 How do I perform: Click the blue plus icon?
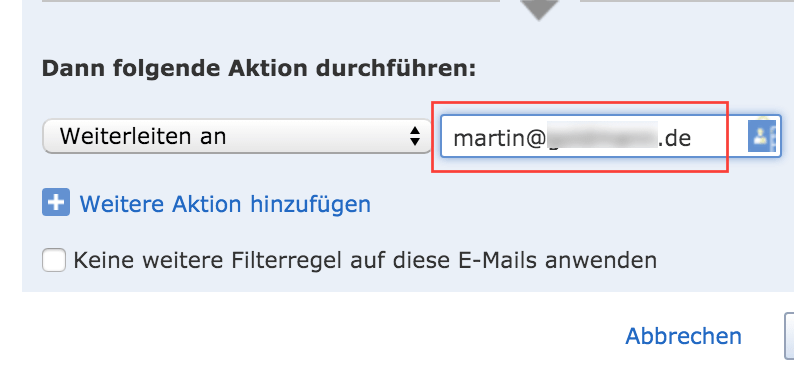tap(56, 202)
